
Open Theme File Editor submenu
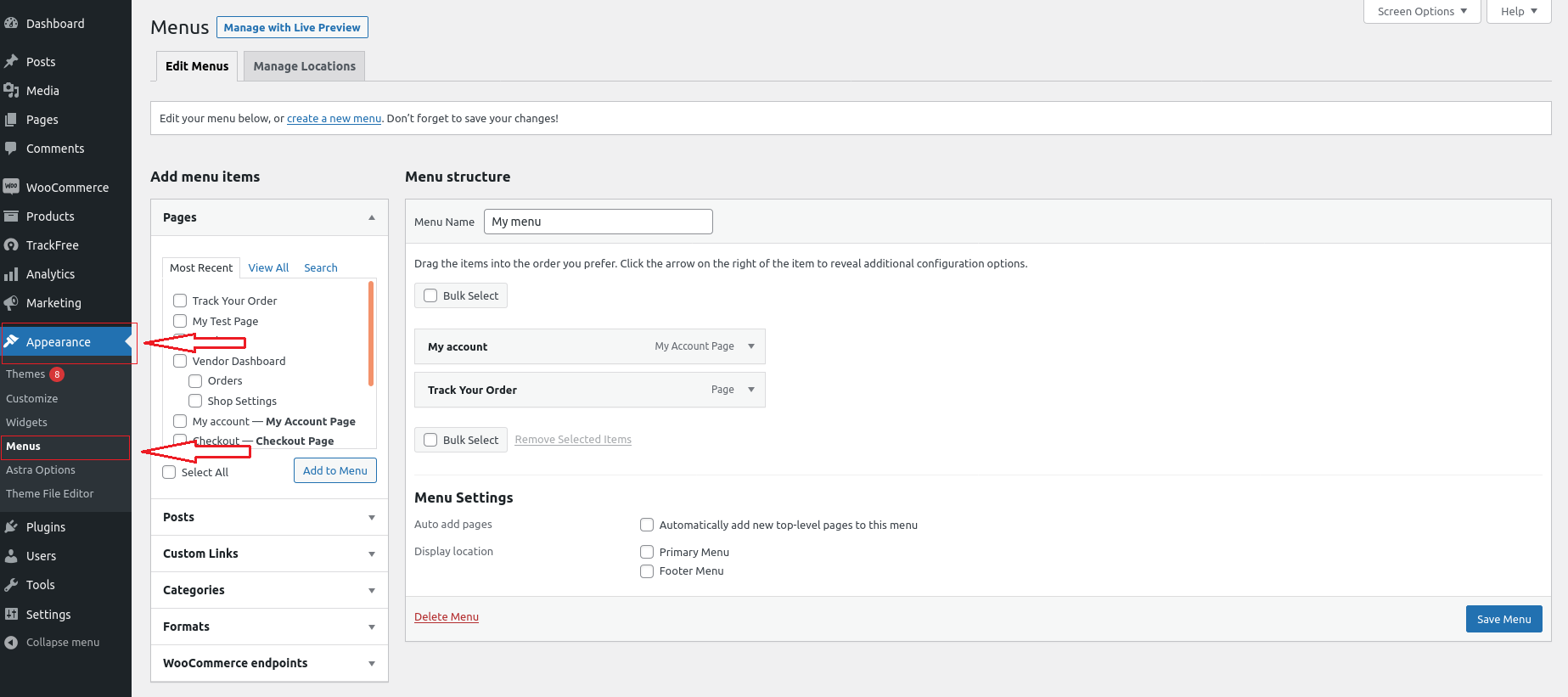[x=50, y=493]
